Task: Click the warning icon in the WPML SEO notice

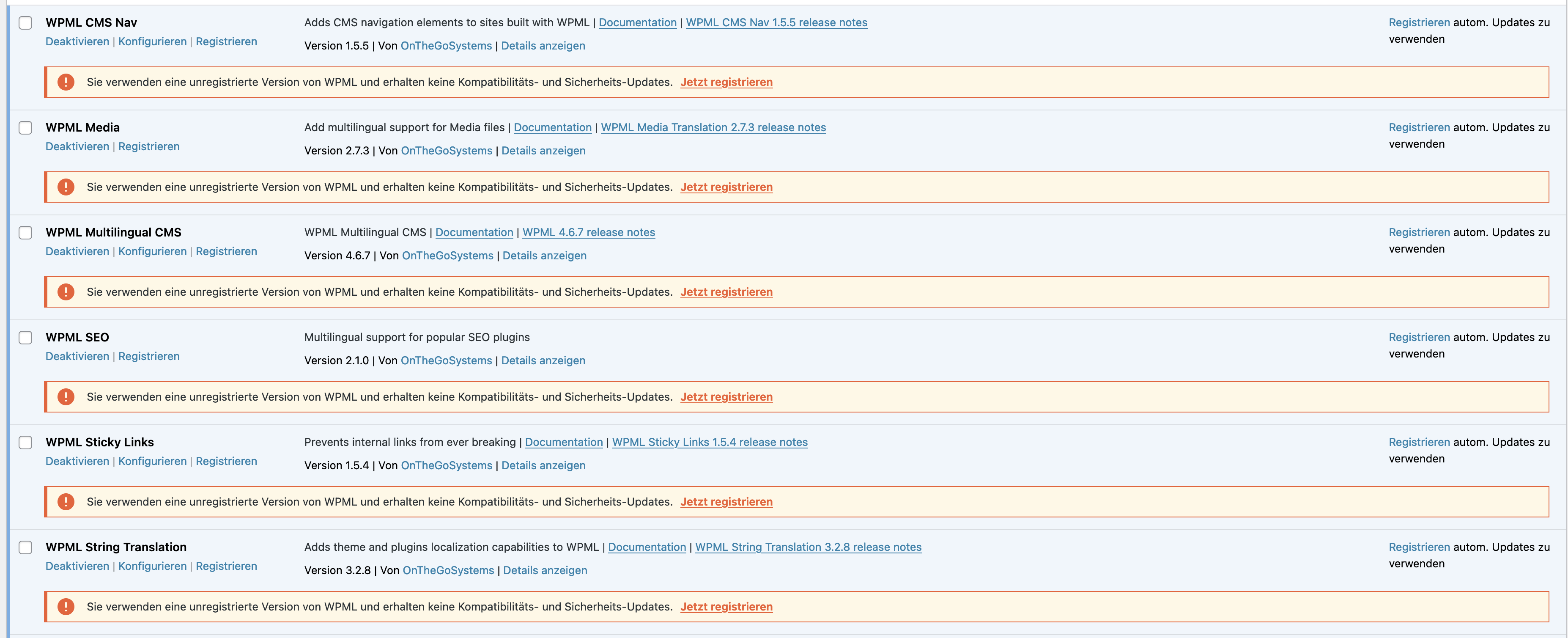Action: point(66,397)
